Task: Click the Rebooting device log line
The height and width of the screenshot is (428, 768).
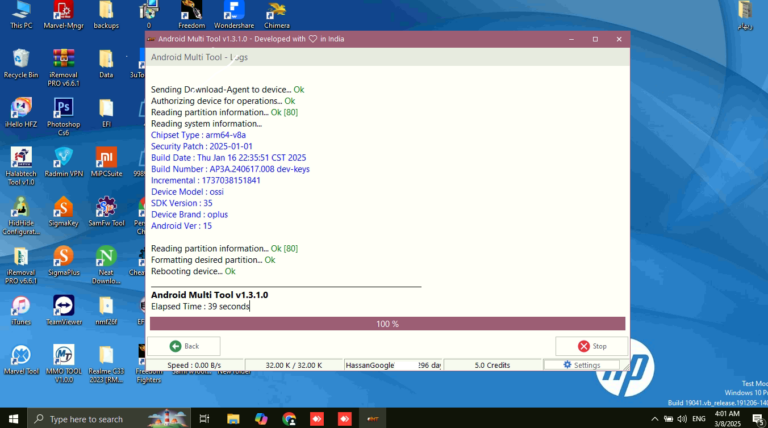Action: click(193, 271)
